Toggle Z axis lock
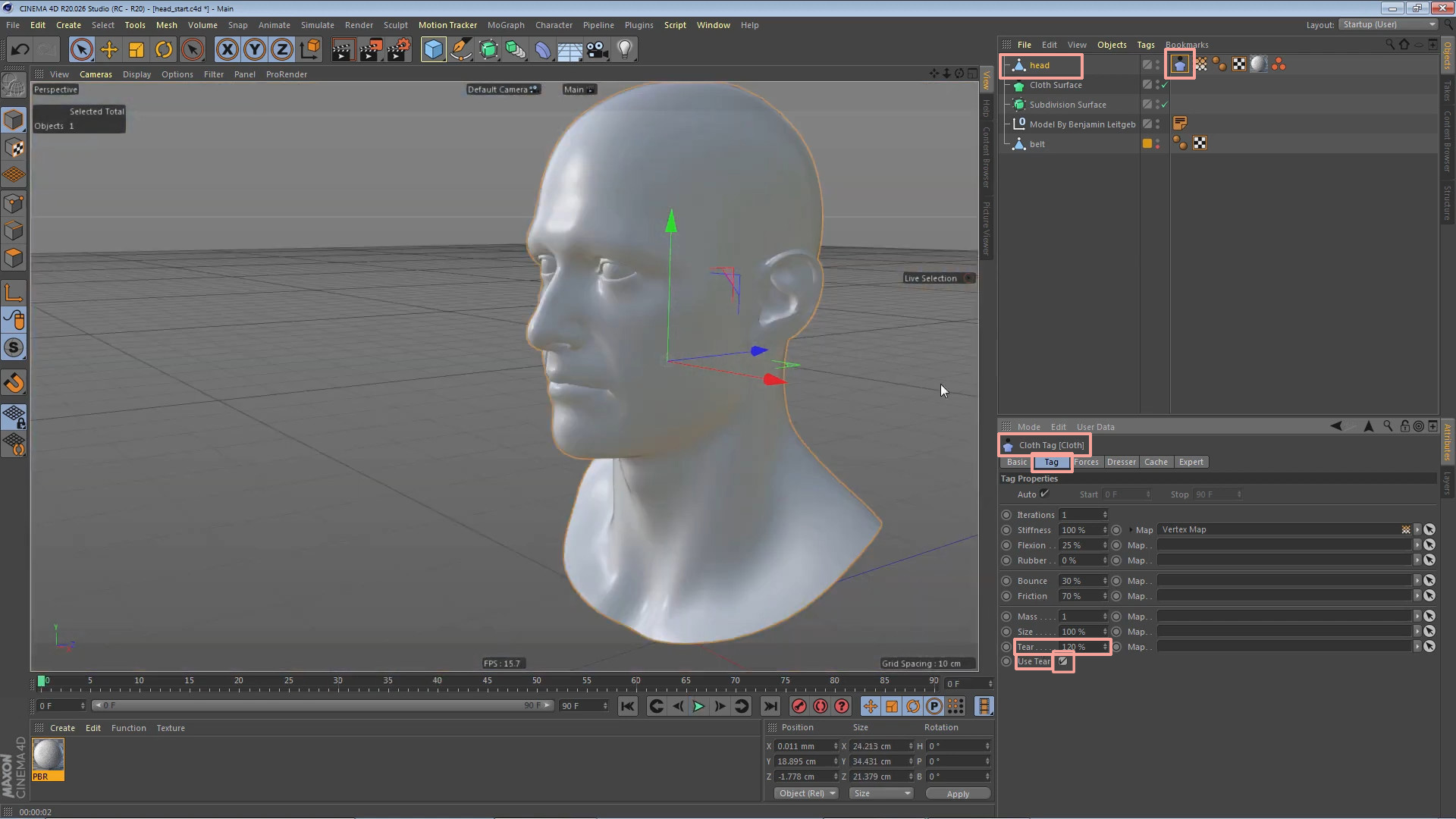Screen dimensions: 1456x819 click(282, 50)
